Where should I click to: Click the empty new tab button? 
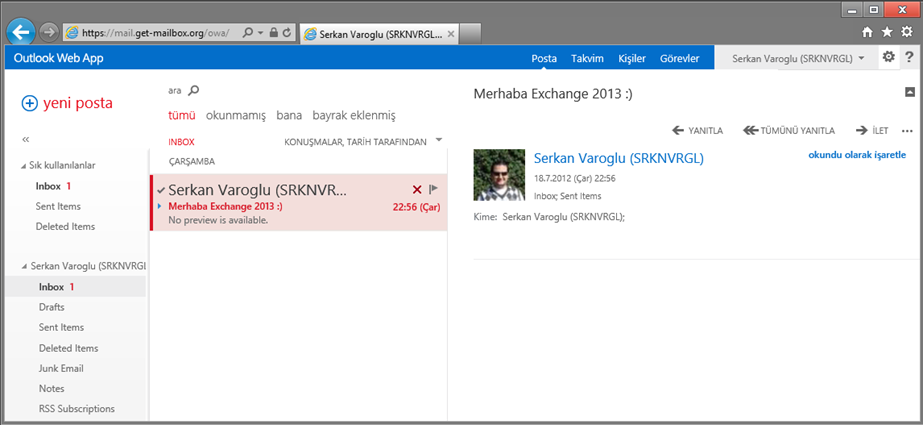click(x=470, y=34)
